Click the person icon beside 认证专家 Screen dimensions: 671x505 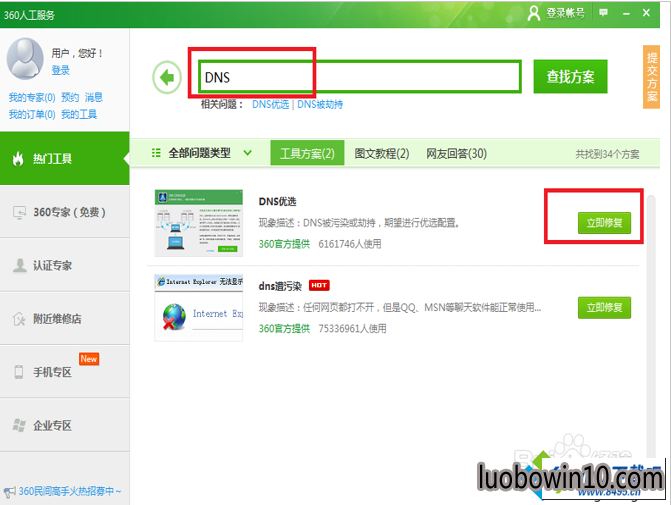point(19,265)
